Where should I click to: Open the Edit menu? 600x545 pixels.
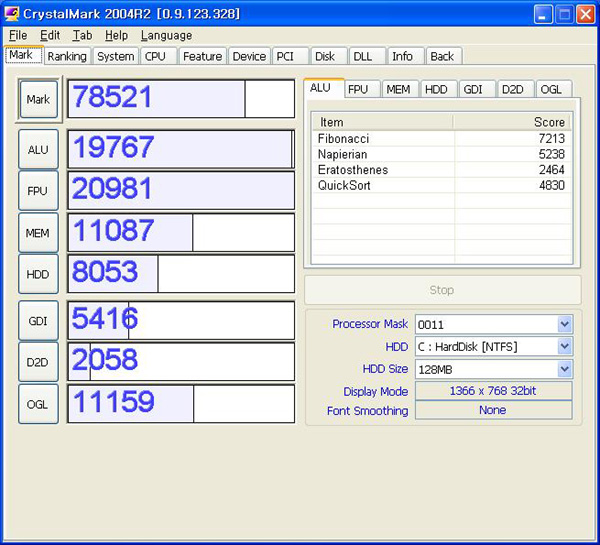coord(50,35)
